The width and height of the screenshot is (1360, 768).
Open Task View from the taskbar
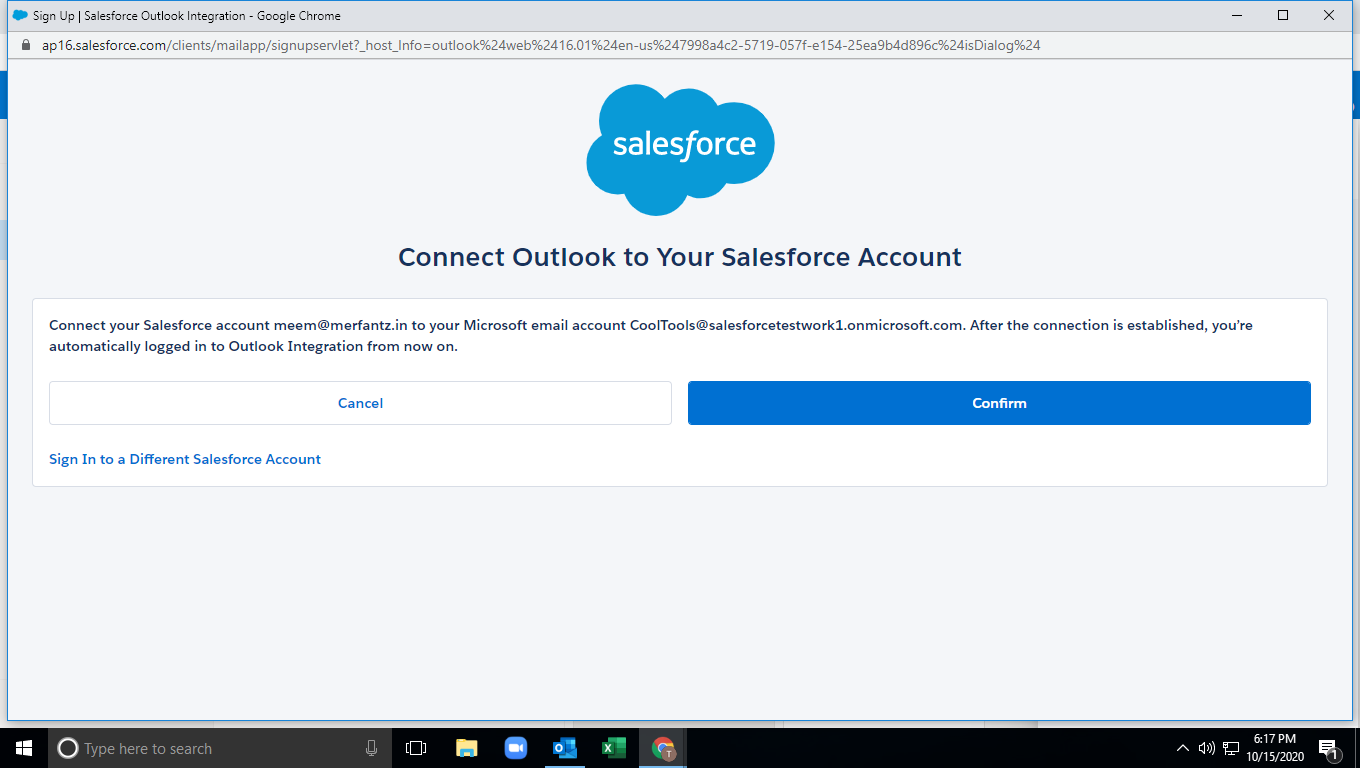tap(416, 748)
